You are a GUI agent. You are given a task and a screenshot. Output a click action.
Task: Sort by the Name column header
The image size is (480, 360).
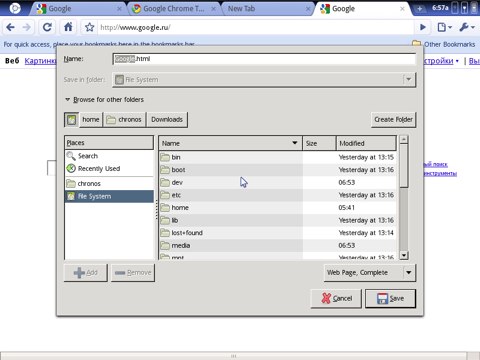[230, 143]
